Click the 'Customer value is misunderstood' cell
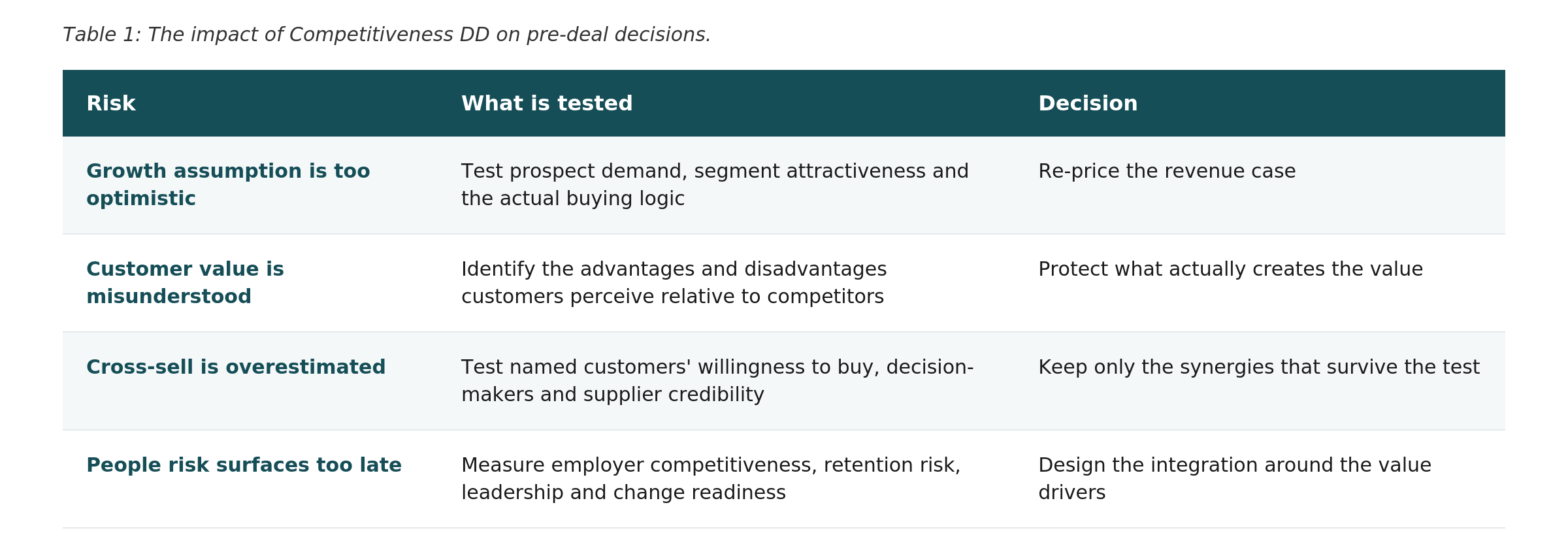 pyautogui.click(x=185, y=283)
